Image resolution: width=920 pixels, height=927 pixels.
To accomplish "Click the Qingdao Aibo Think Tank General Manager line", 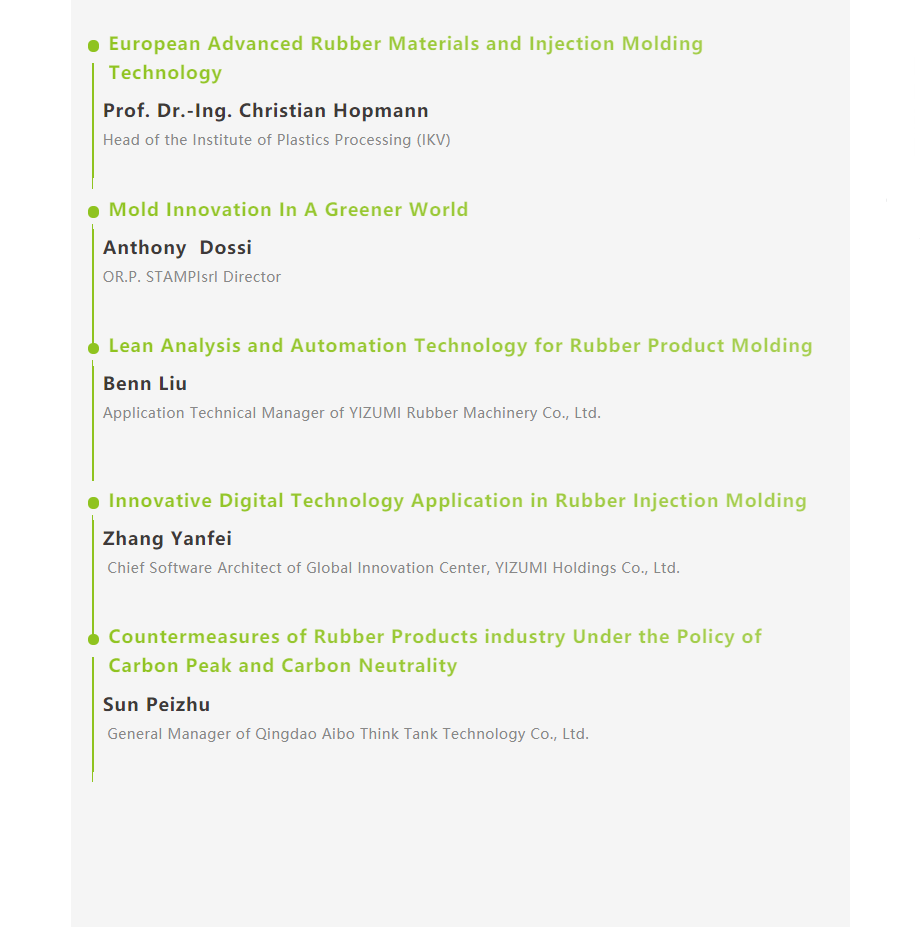I will pos(348,734).
